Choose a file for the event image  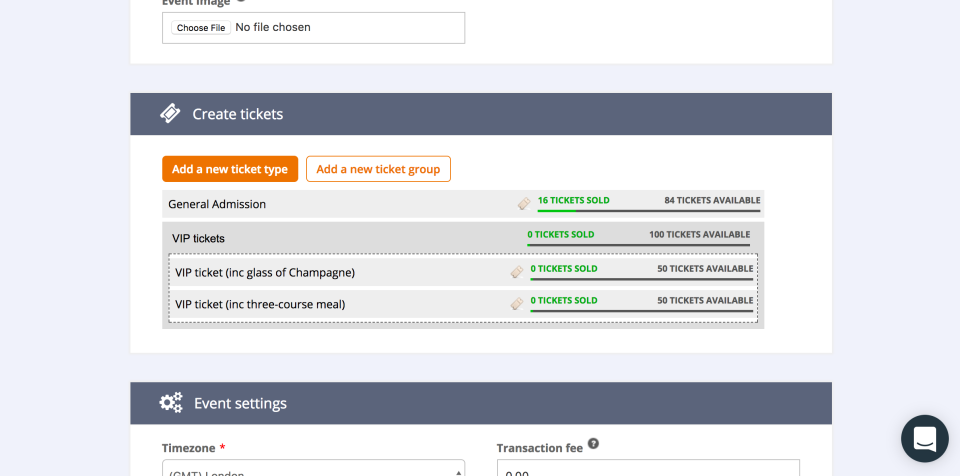201,28
